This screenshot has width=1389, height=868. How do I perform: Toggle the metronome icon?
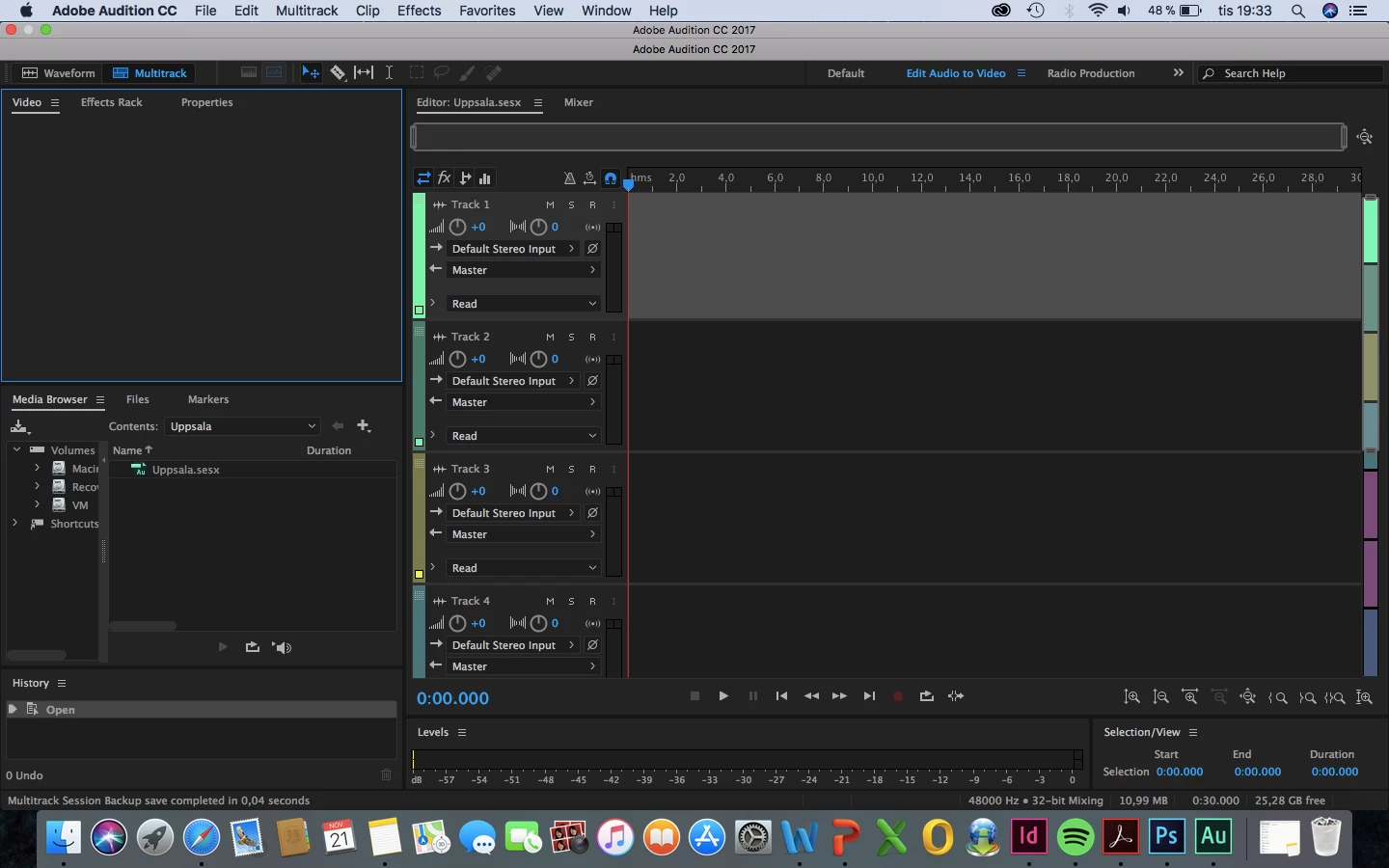(569, 177)
